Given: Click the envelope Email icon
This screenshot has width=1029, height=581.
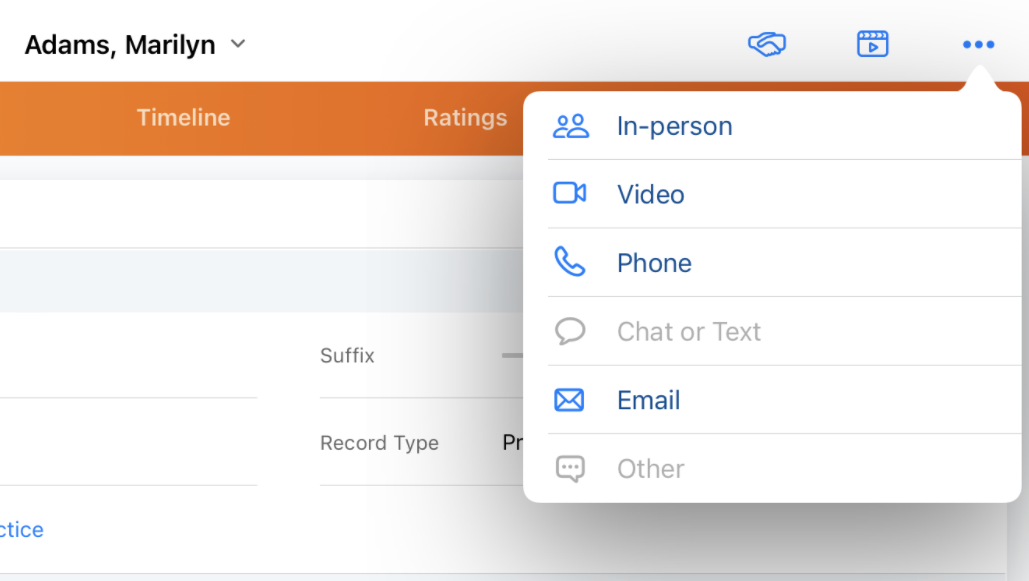Looking at the screenshot, I should [570, 400].
